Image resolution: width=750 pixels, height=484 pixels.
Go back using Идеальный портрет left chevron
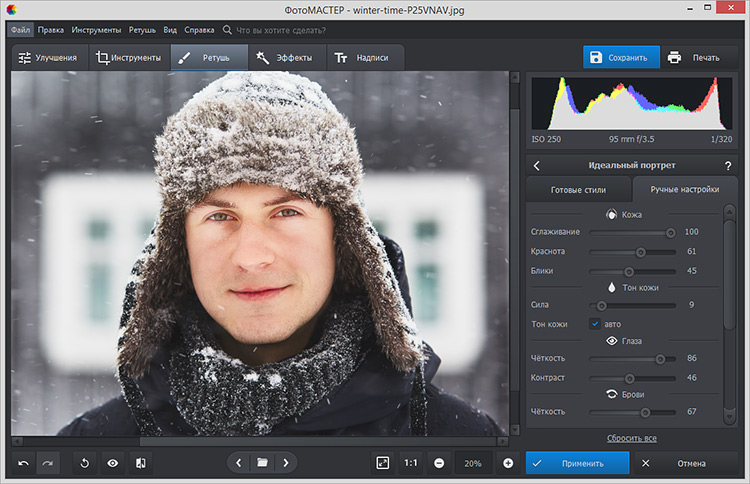536,165
